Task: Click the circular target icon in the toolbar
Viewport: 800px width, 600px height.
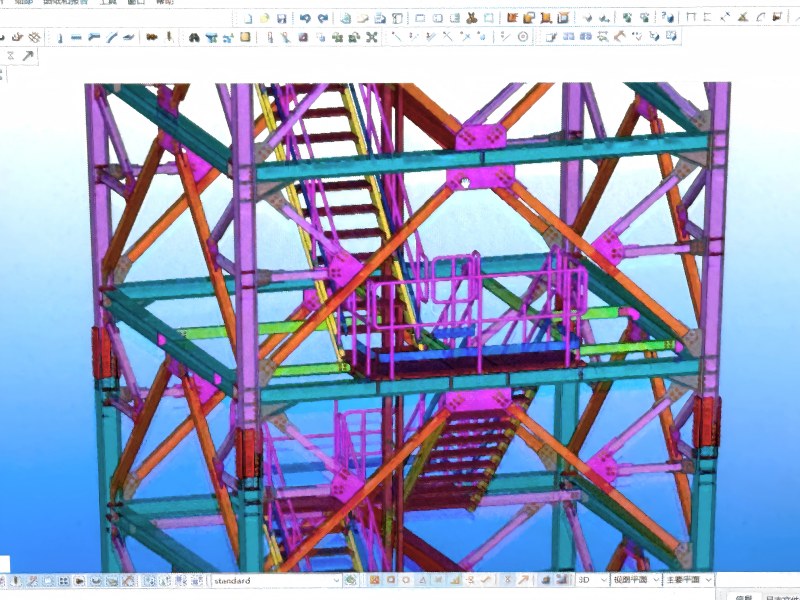Action: (x=522, y=38)
